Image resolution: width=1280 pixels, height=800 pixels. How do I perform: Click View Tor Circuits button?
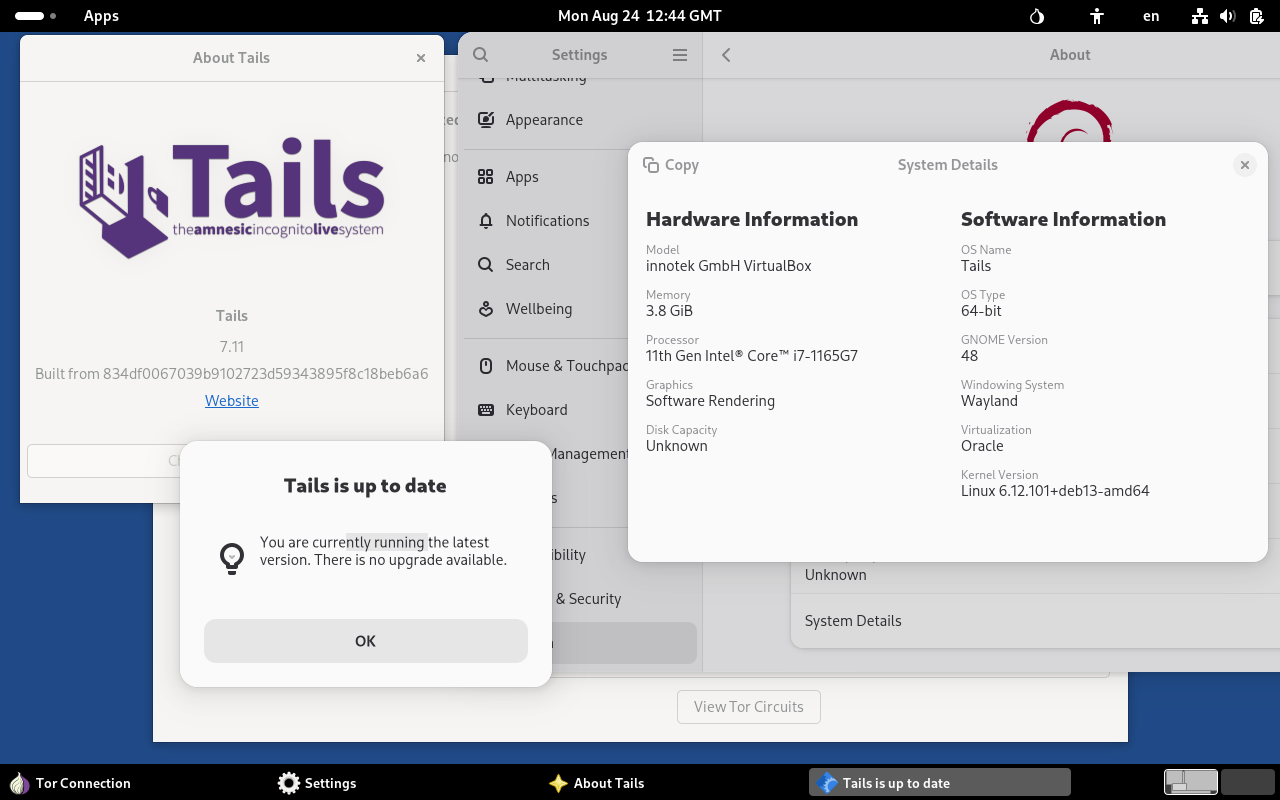coord(749,707)
